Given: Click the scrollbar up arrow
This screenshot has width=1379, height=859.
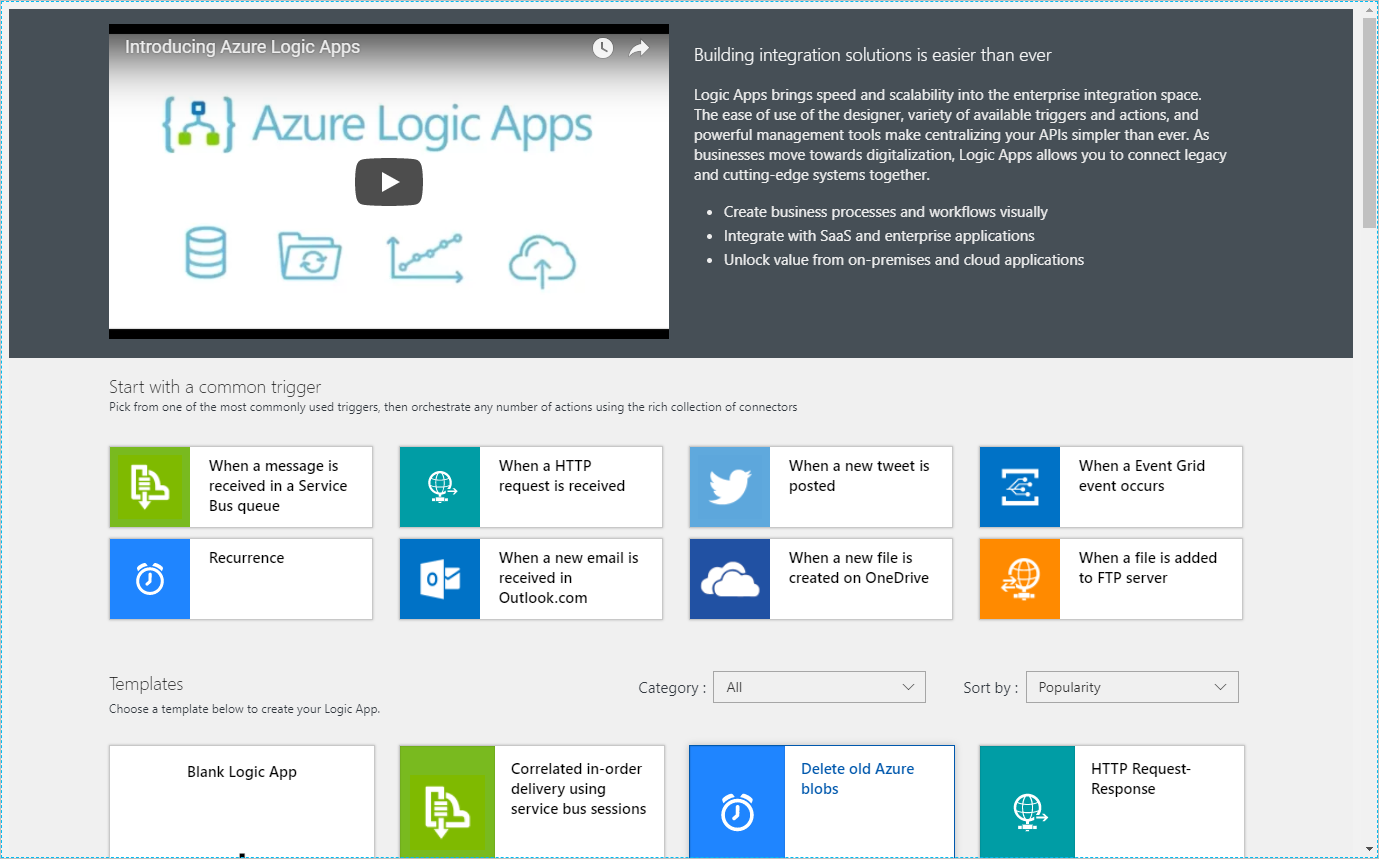Looking at the screenshot, I should tap(1369, 10).
